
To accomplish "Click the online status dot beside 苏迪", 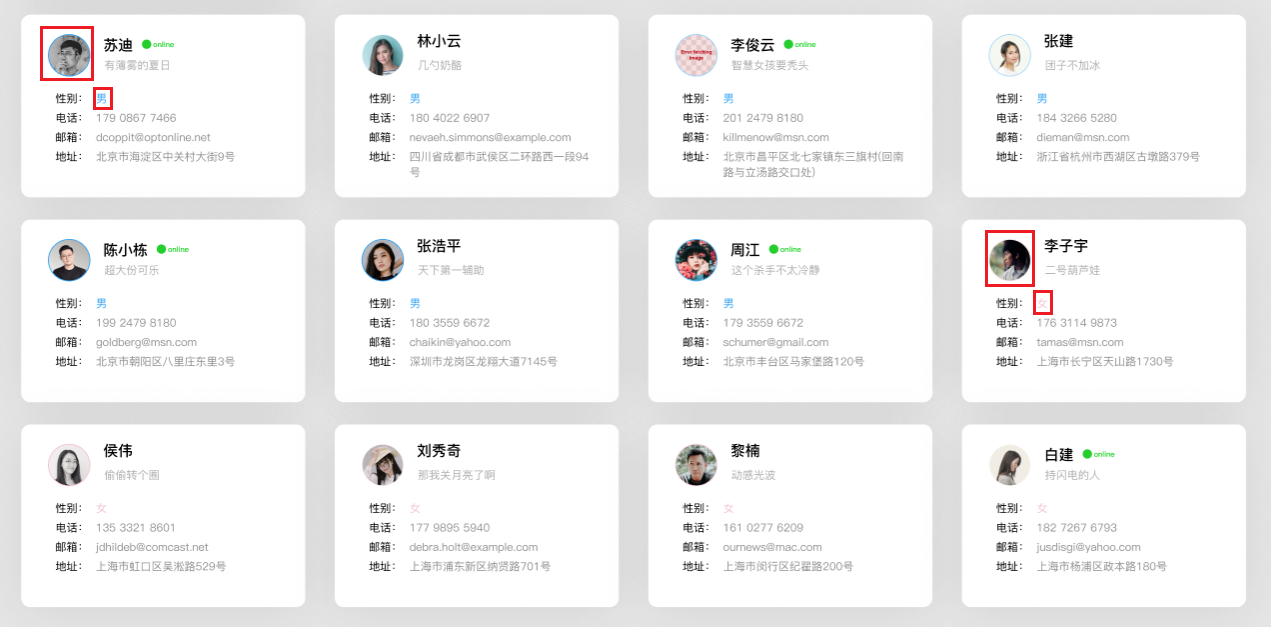I will (x=147, y=44).
